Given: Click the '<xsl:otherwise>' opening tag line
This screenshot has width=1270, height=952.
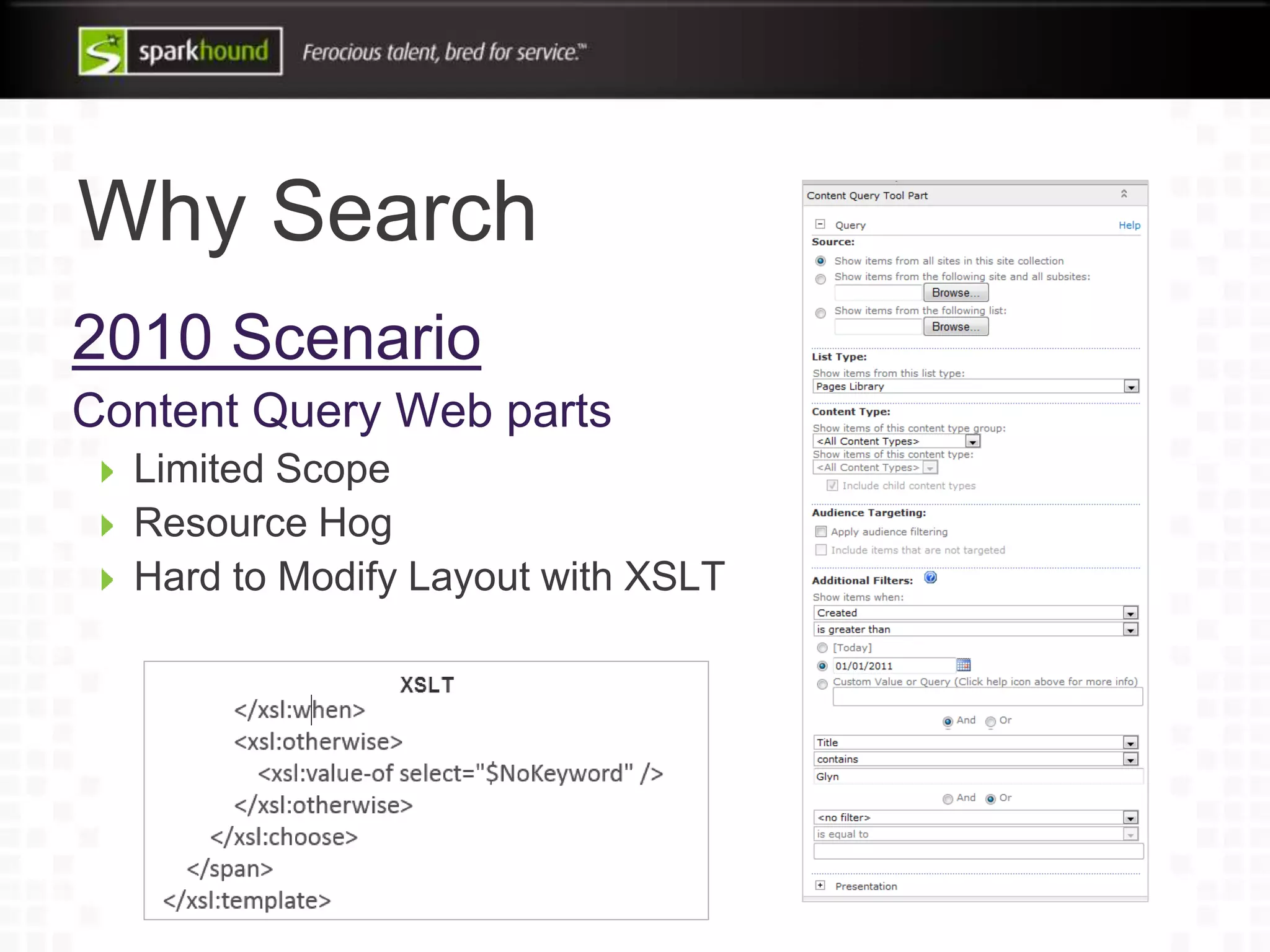Looking at the screenshot, I should 318,741.
